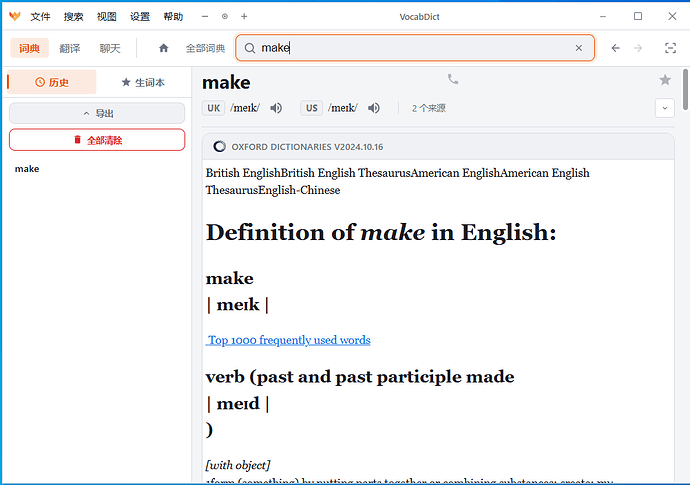Click the definition pane vertical scrollbar

point(685,89)
